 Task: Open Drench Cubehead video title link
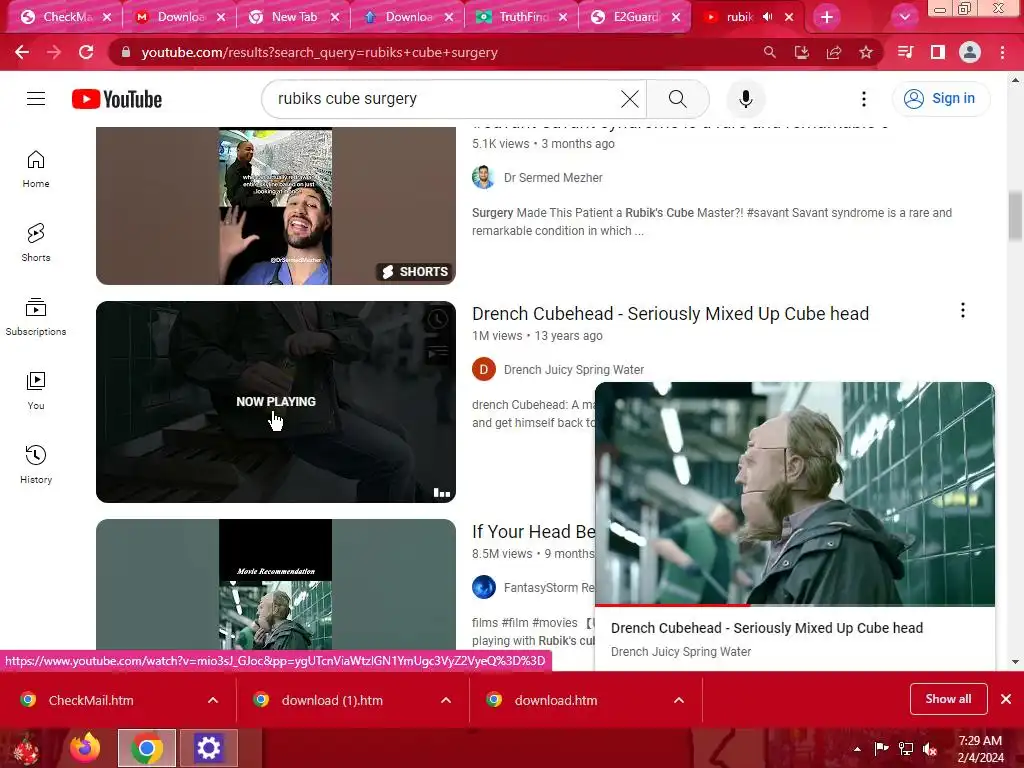[x=670, y=313]
